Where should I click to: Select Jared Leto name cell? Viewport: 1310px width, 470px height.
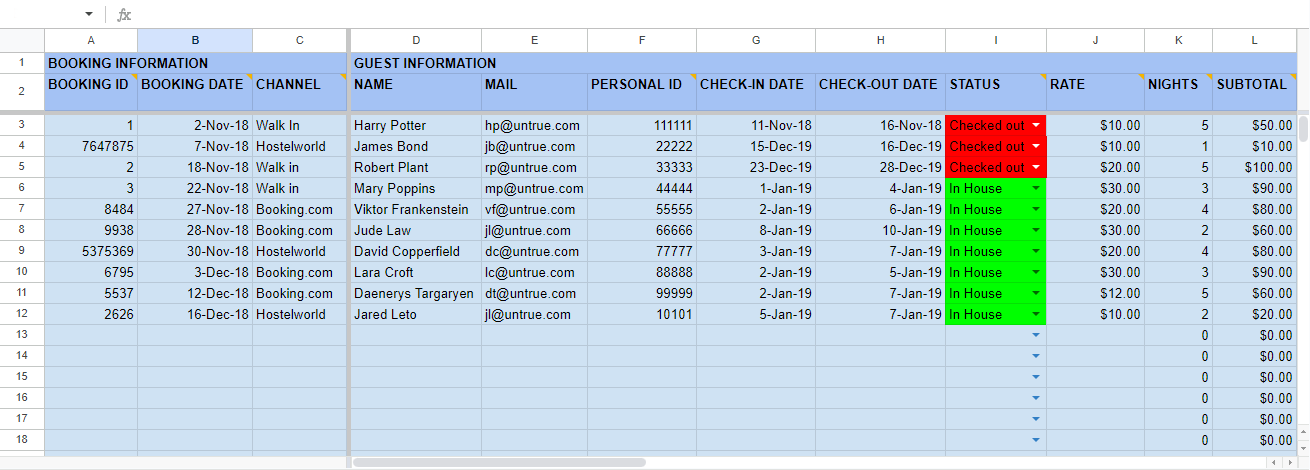[416, 315]
